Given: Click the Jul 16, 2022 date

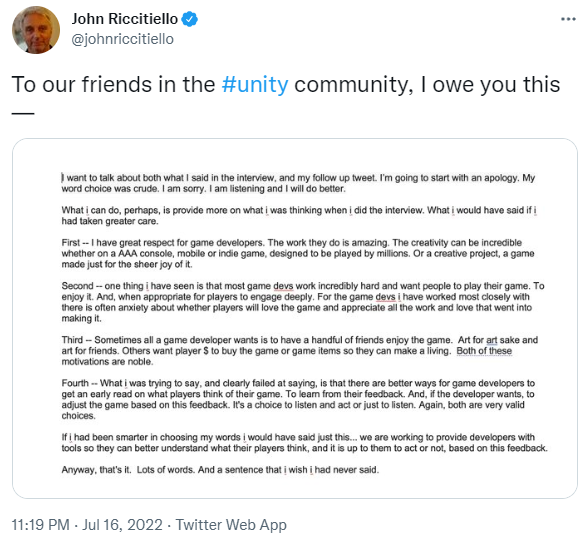Looking at the screenshot, I should click(x=122, y=525).
